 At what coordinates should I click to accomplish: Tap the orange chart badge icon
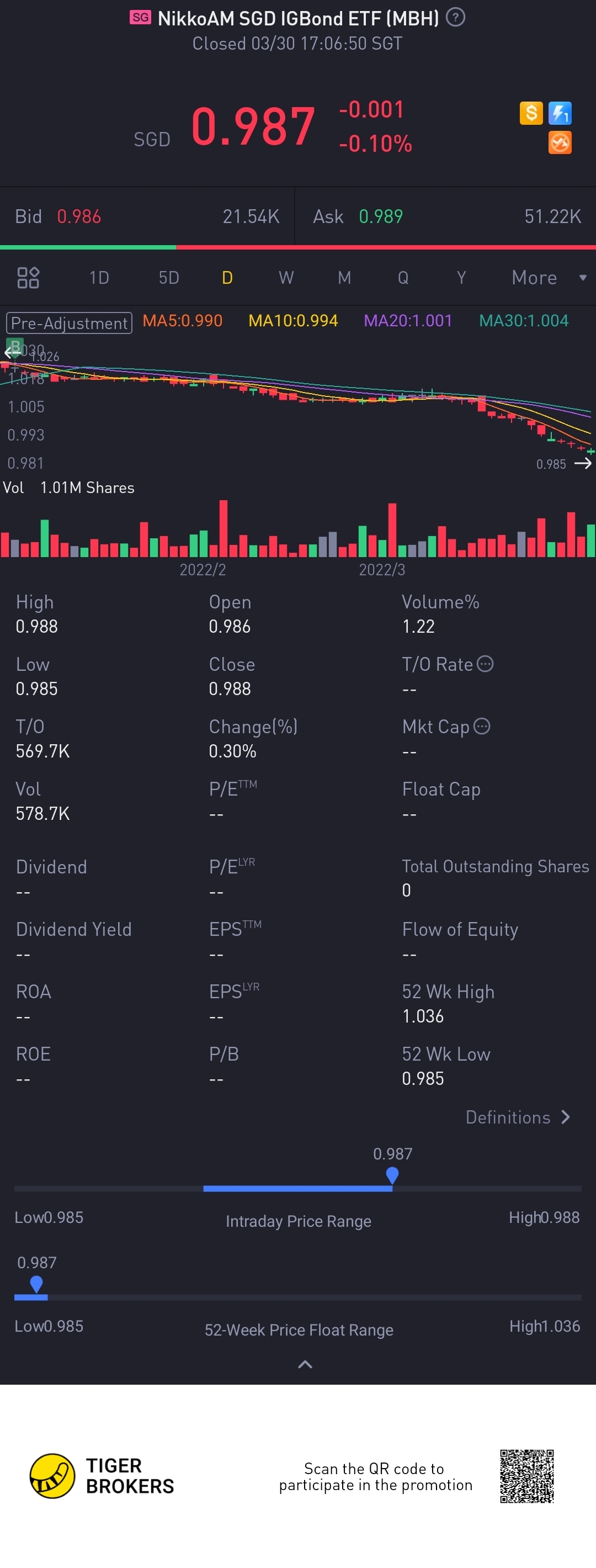click(560, 143)
